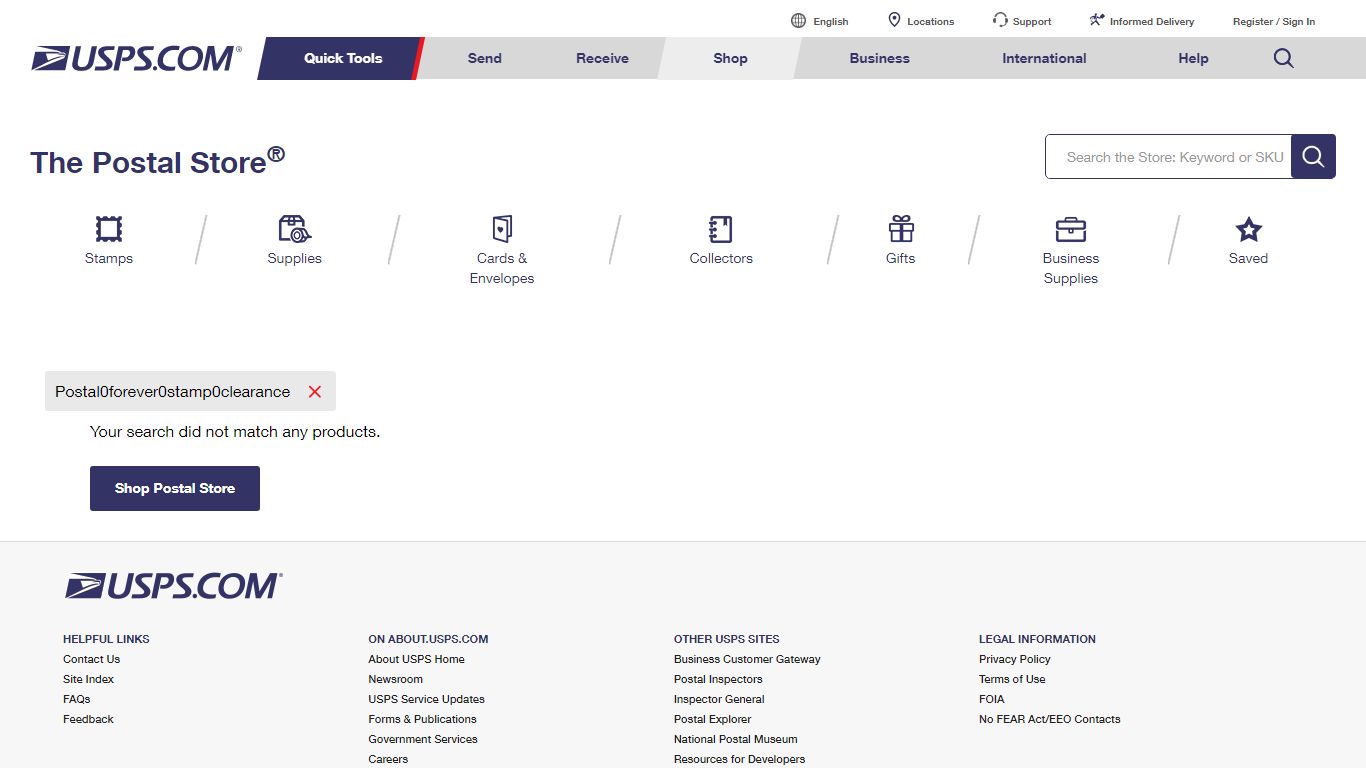Click USPS Service Updates link
The width and height of the screenshot is (1366, 768).
(x=426, y=699)
